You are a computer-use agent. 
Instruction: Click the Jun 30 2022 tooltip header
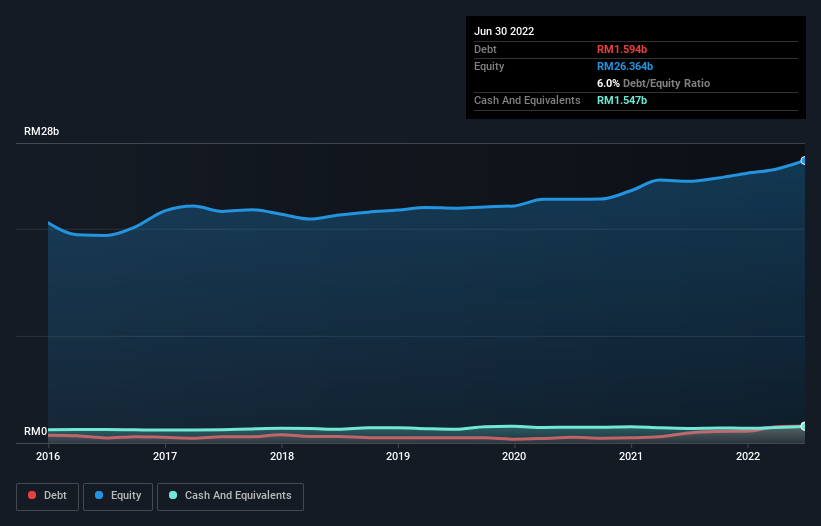click(504, 31)
